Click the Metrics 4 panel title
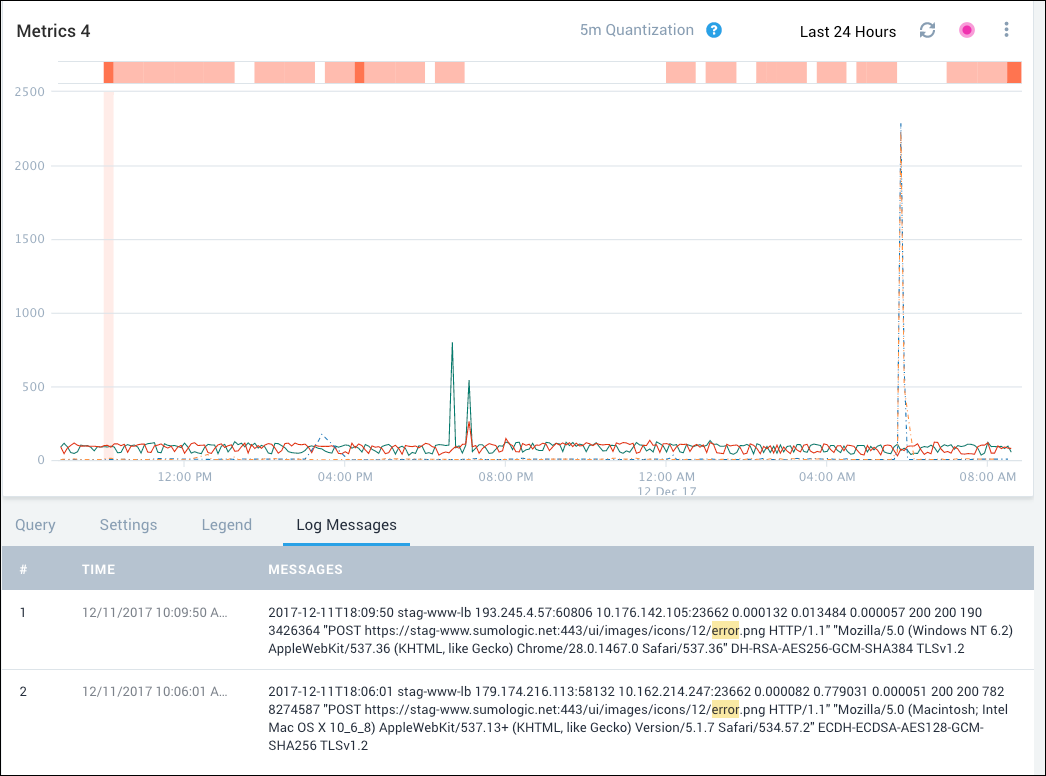The width and height of the screenshot is (1046, 776). pyautogui.click(x=53, y=31)
